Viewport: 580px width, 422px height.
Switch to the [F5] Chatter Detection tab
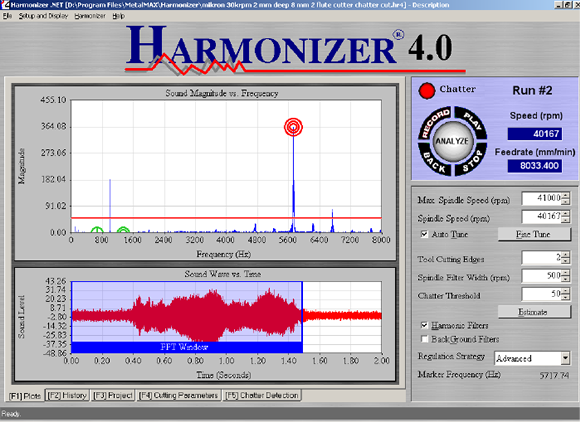[262, 395]
